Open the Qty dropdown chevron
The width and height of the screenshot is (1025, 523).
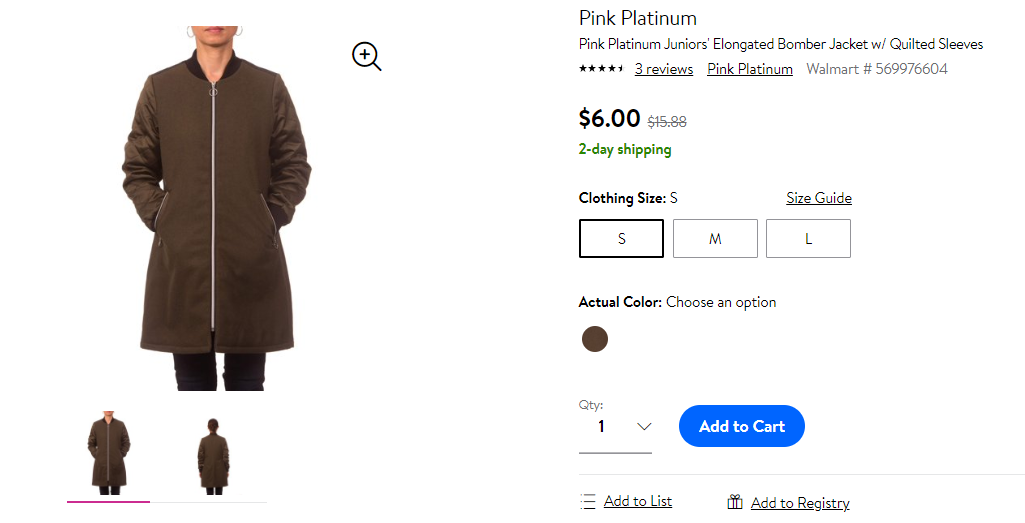point(644,427)
